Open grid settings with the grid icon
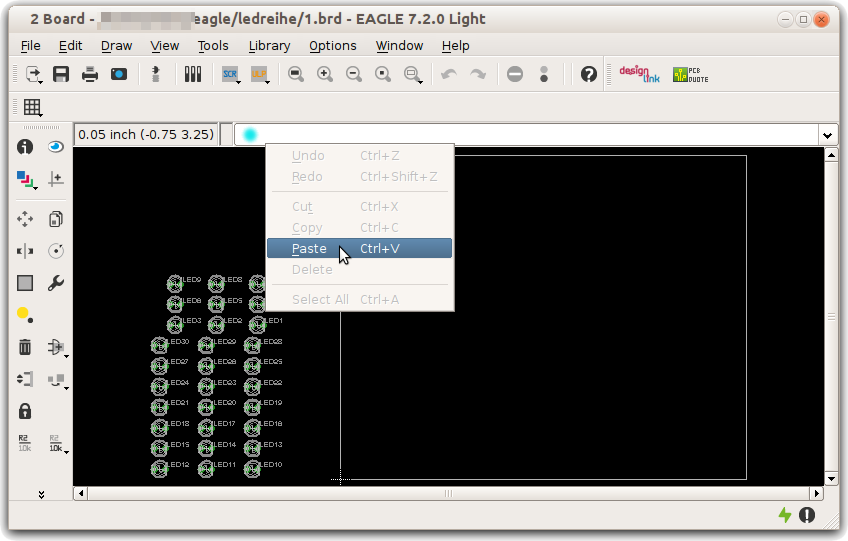This screenshot has width=848, height=541. coord(32,107)
